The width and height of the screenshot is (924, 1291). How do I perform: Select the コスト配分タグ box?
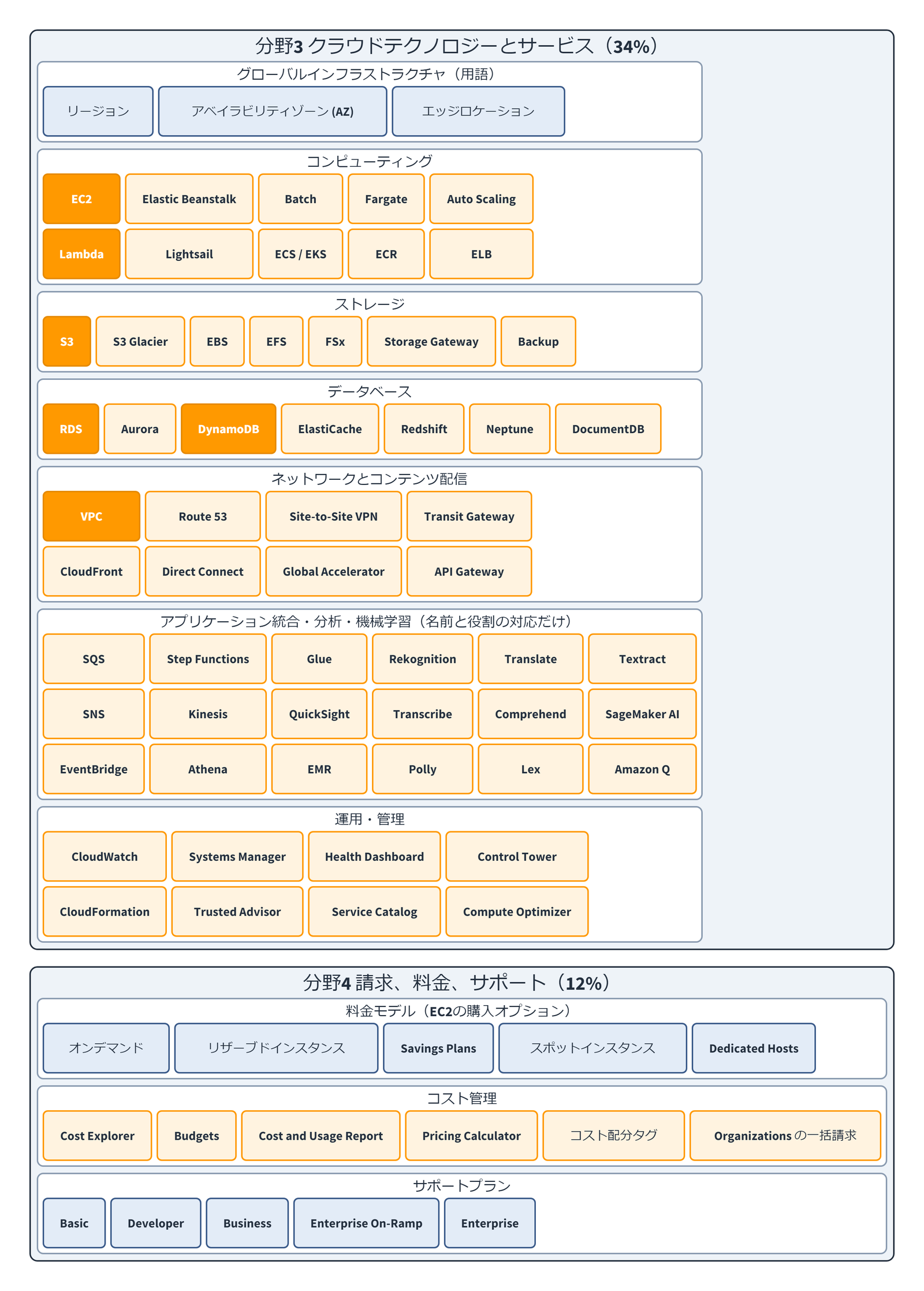pyautogui.click(x=613, y=1136)
